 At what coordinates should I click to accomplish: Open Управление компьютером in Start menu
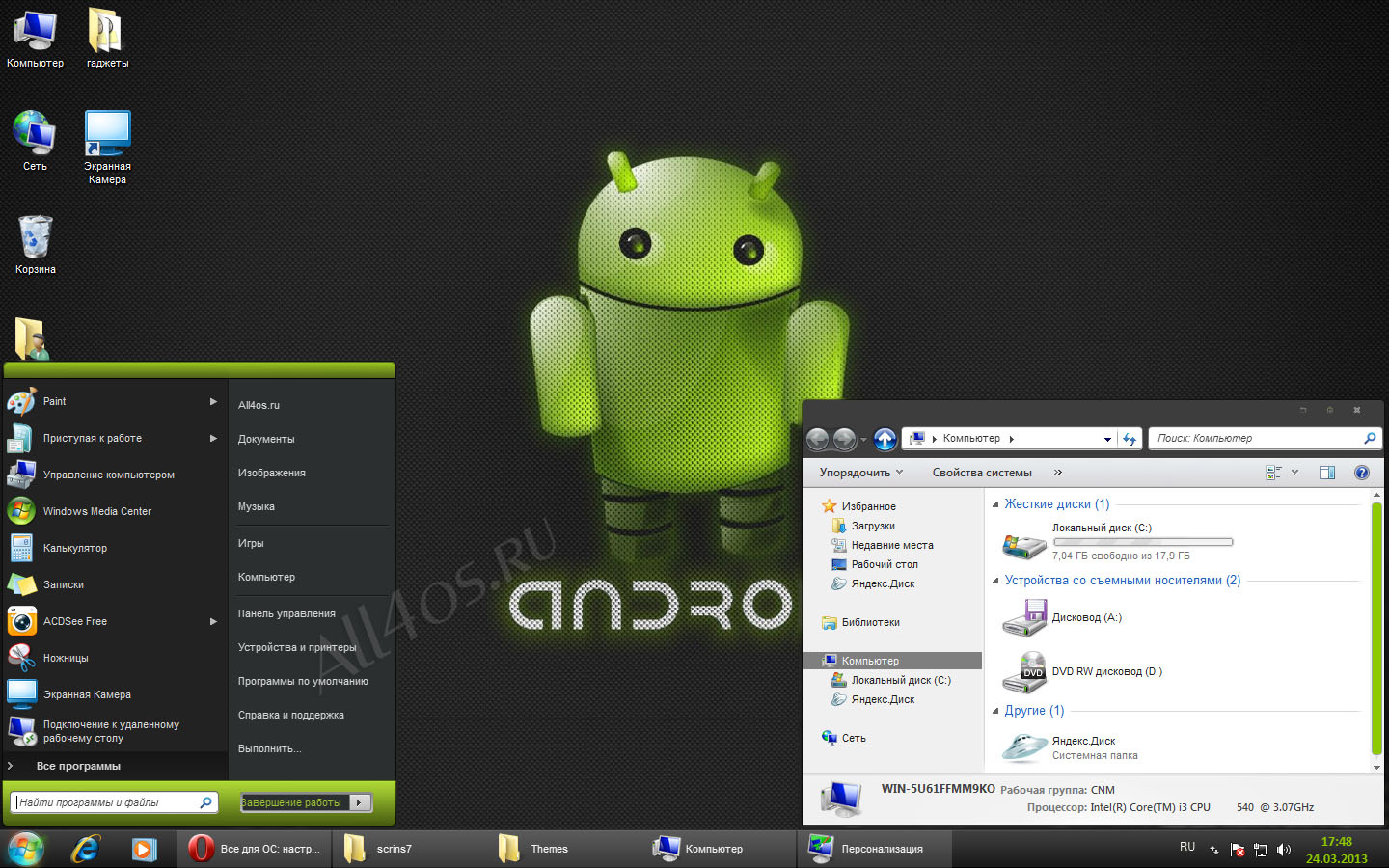[114, 475]
